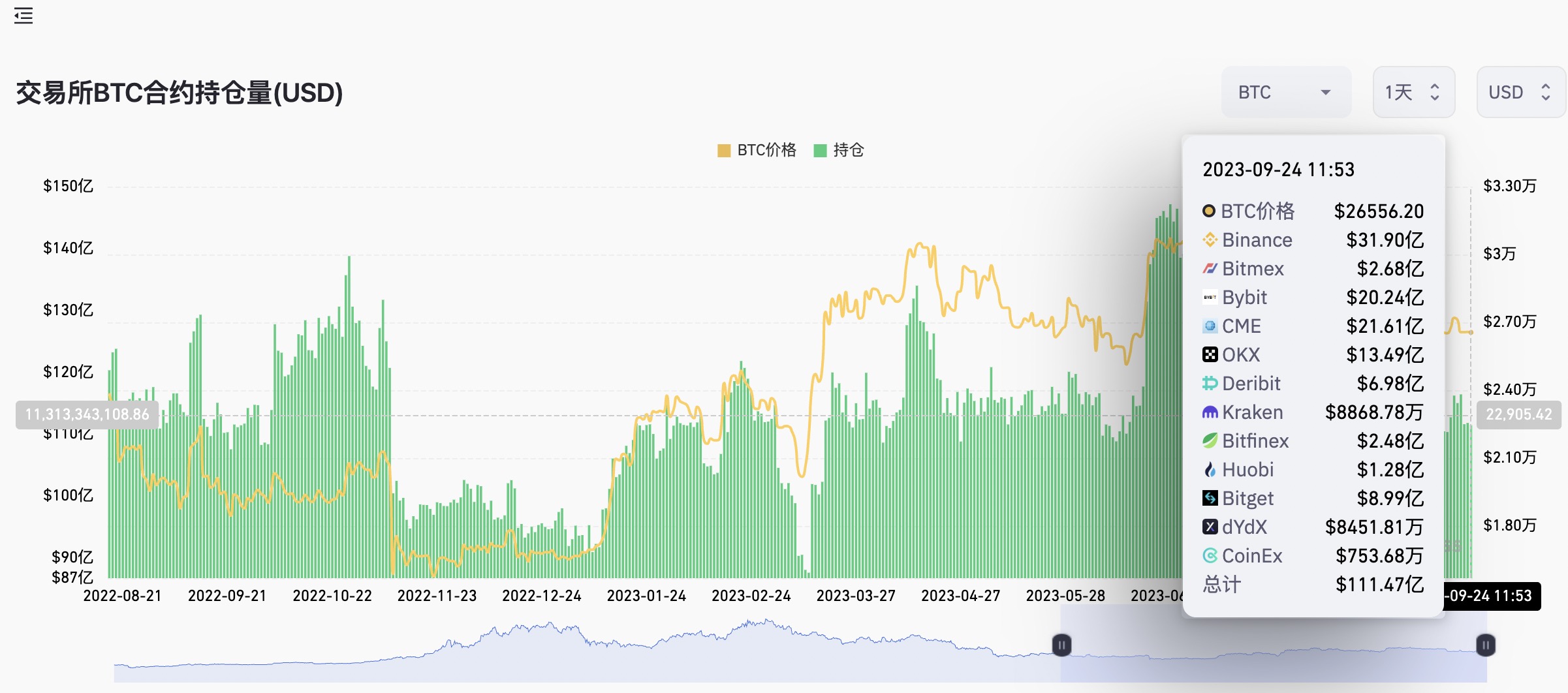This screenshot has width=1568, height=693.
Task: Click the Deribit logo icon
Action: pos(1210,384)
